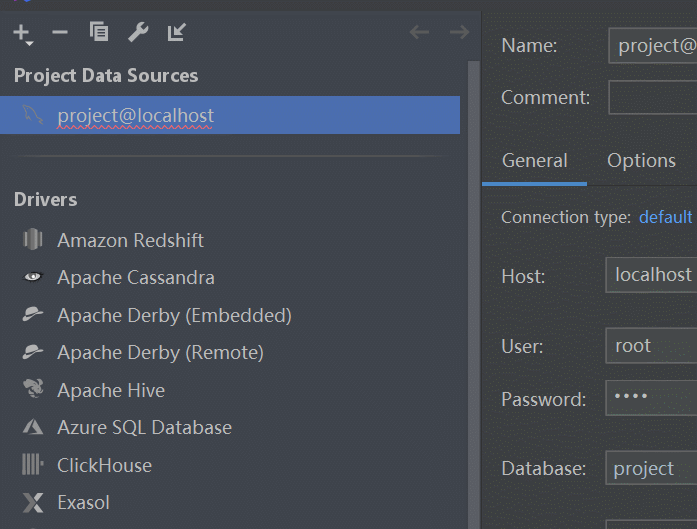
Task: Select Apache Cassandra driver
Action: tap(136, 278)
